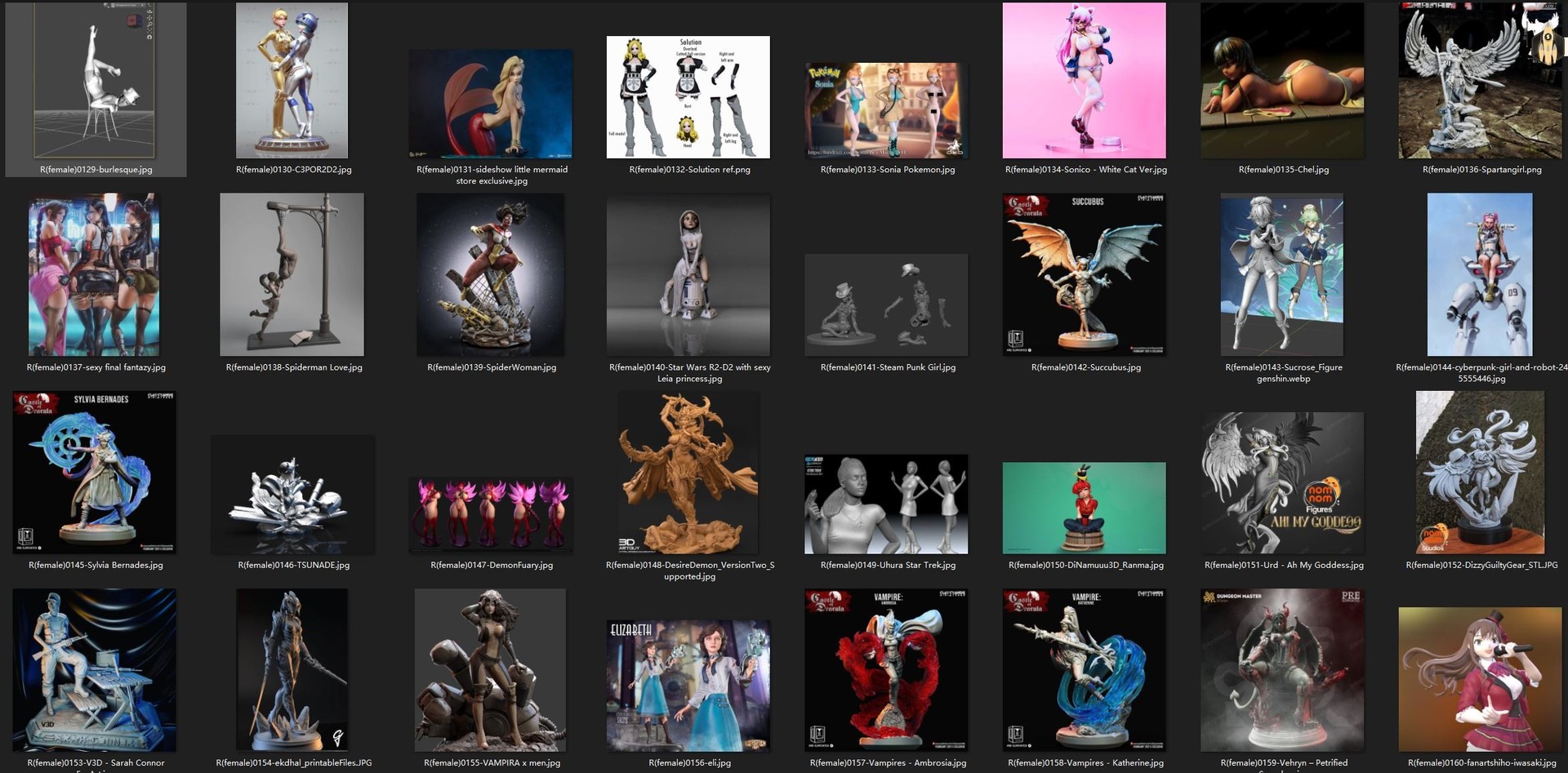Click filename R(female)0158-Vampires - Katherine.jpg

pos(1086,763)
